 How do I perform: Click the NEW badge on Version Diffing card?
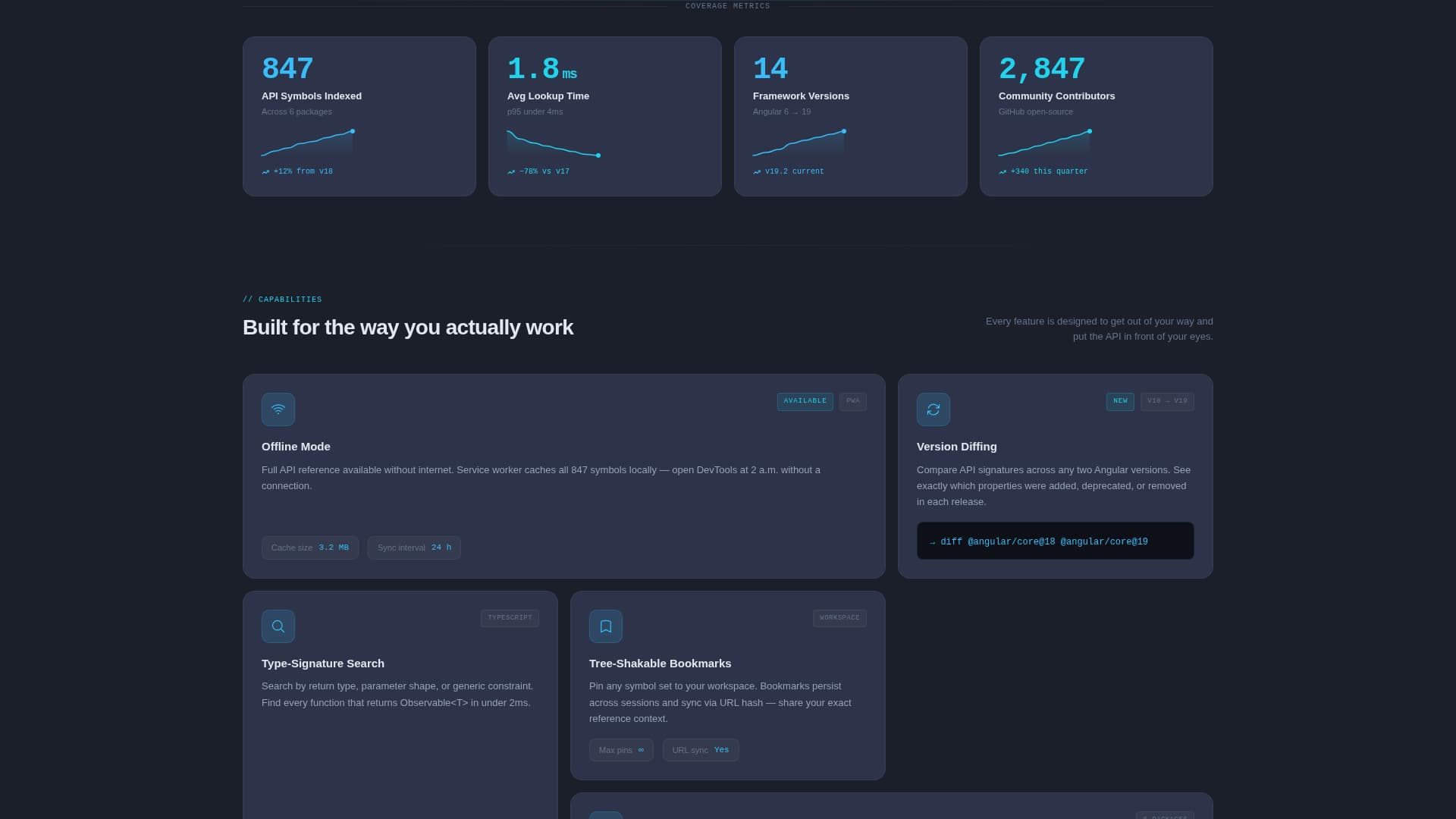coord(1120,401)
